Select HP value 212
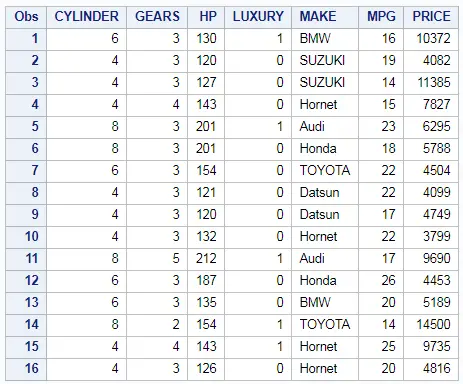This screenshot has height=384, width=463. click(206, 259)
